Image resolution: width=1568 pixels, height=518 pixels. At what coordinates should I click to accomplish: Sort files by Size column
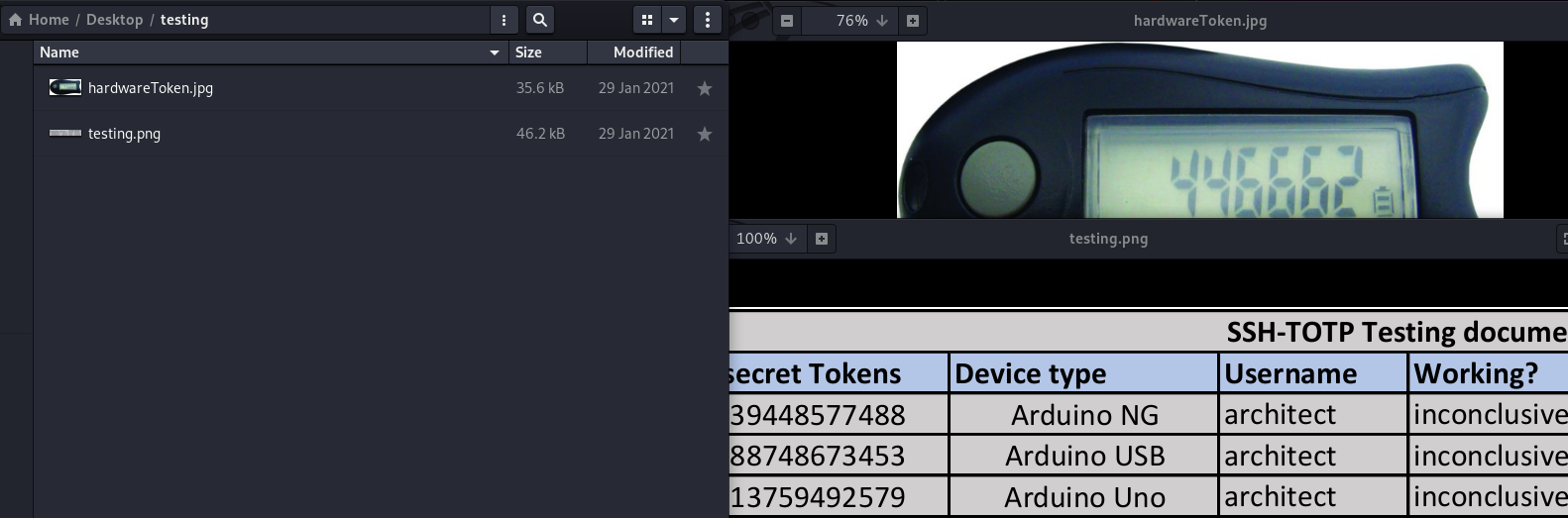pyautogui.click(x=528, y=52)
